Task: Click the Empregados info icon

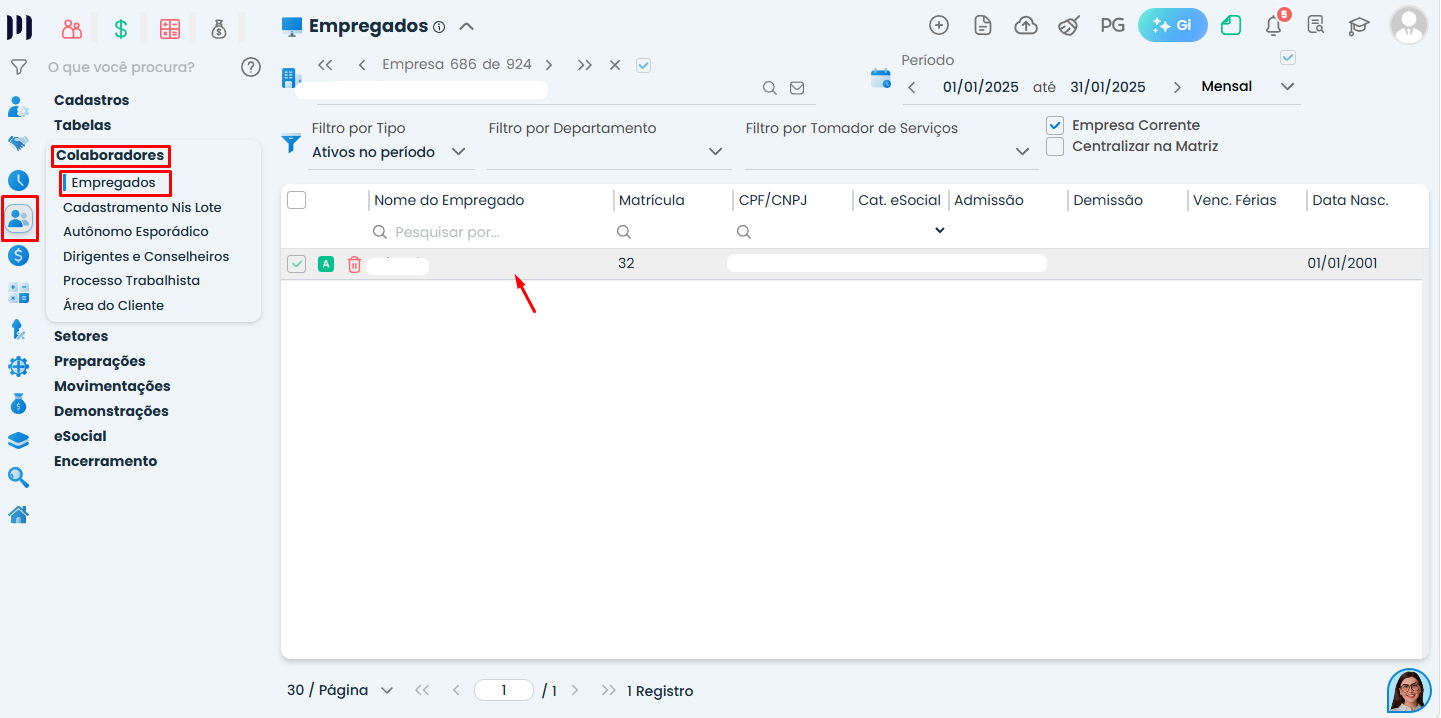Action: (439, 27)
